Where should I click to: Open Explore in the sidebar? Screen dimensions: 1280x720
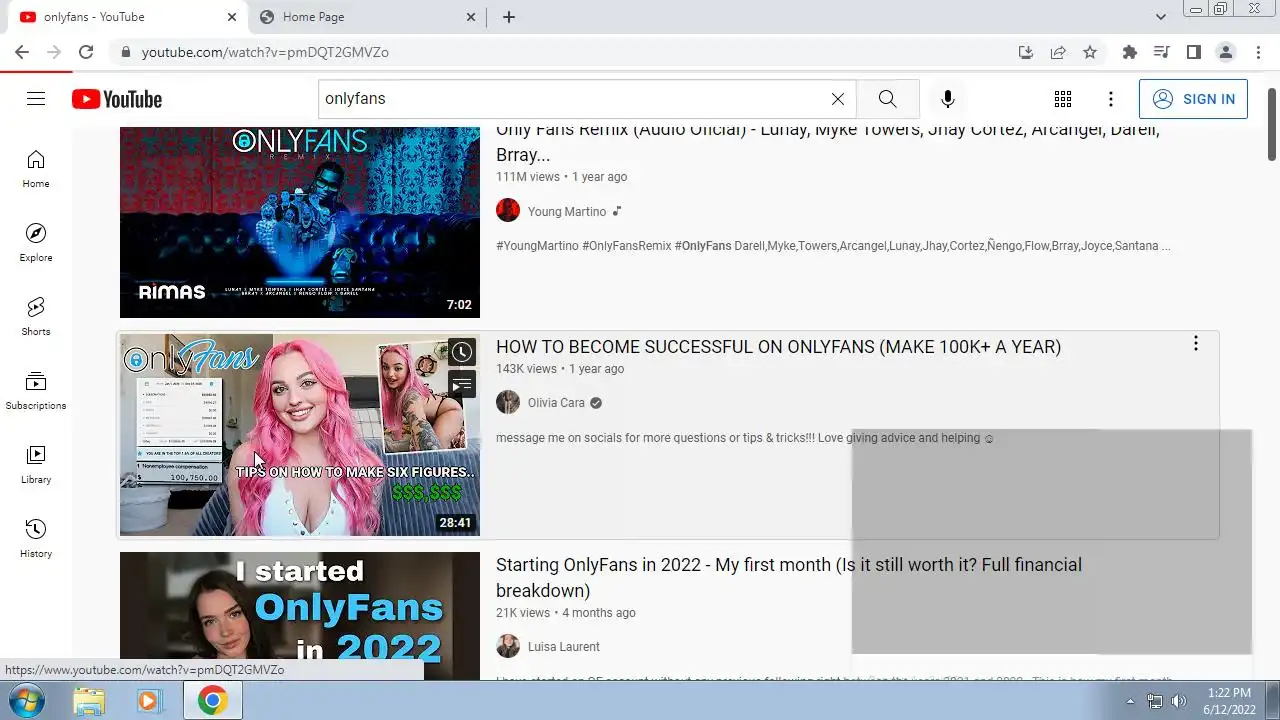point(36,243)
